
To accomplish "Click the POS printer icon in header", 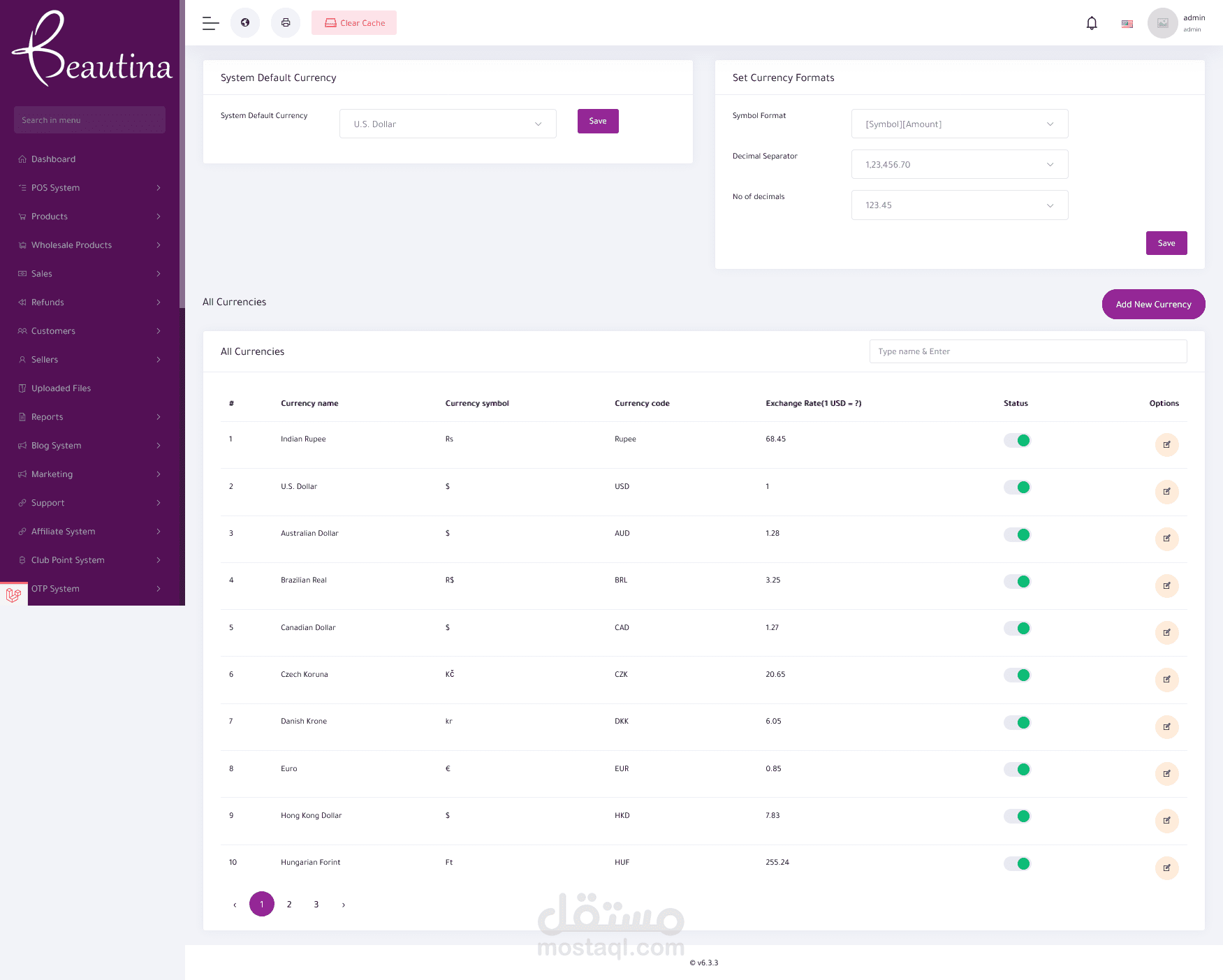I will coord(286,23).
